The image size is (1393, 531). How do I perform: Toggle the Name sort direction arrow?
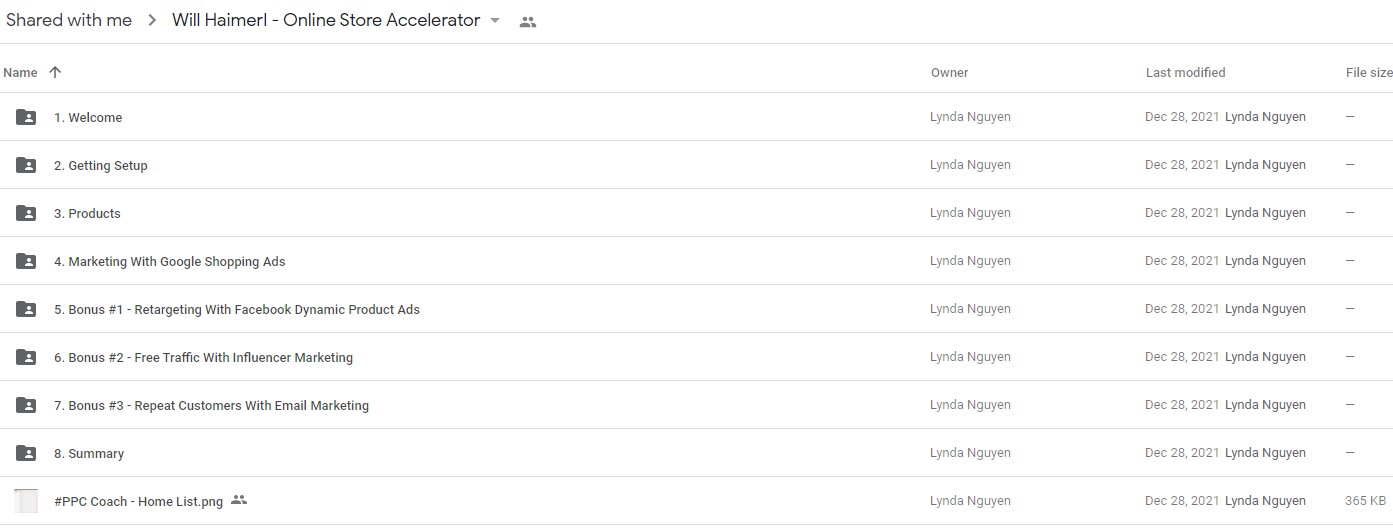(x=55, y=72)
